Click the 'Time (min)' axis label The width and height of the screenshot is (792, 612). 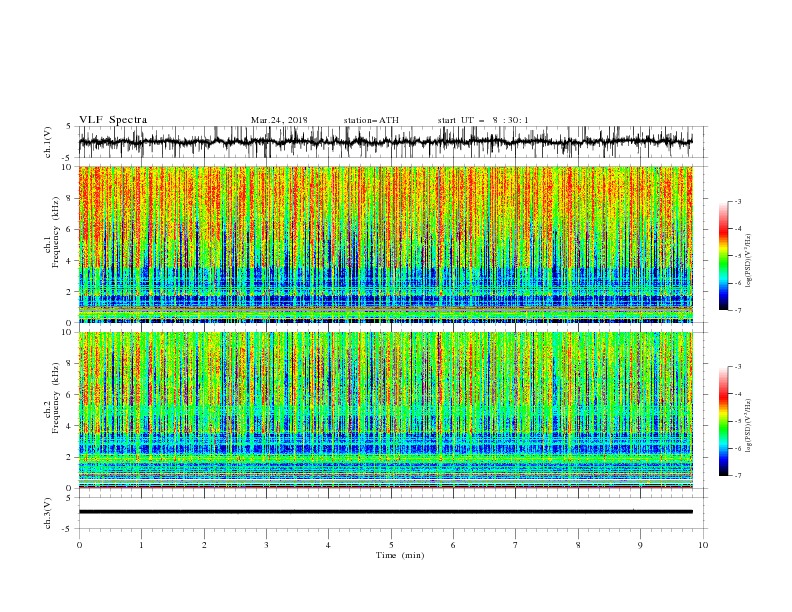tap(400, 555)
